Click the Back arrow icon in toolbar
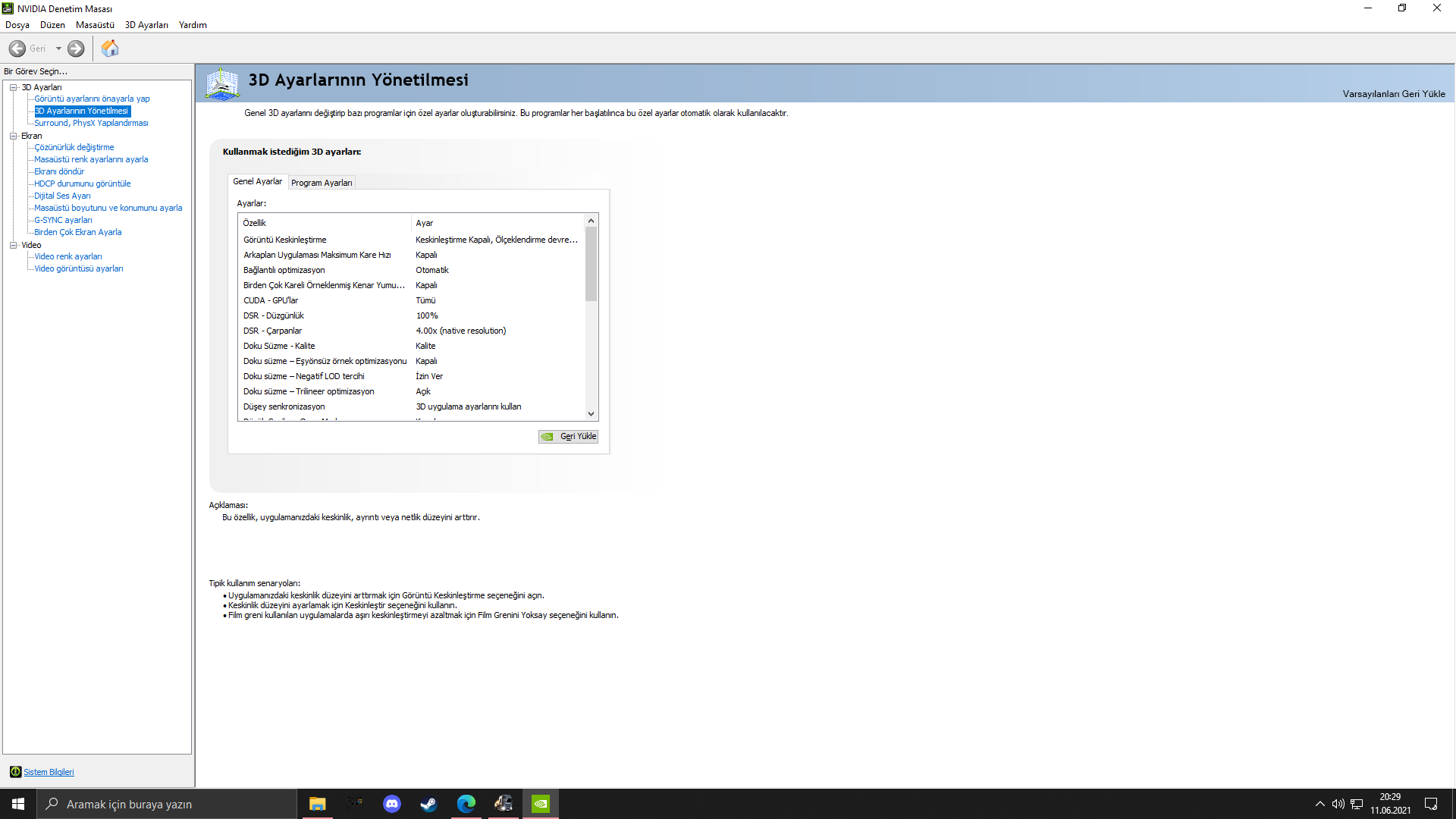The image size is (1456, 819). click(x=17, y=49)
